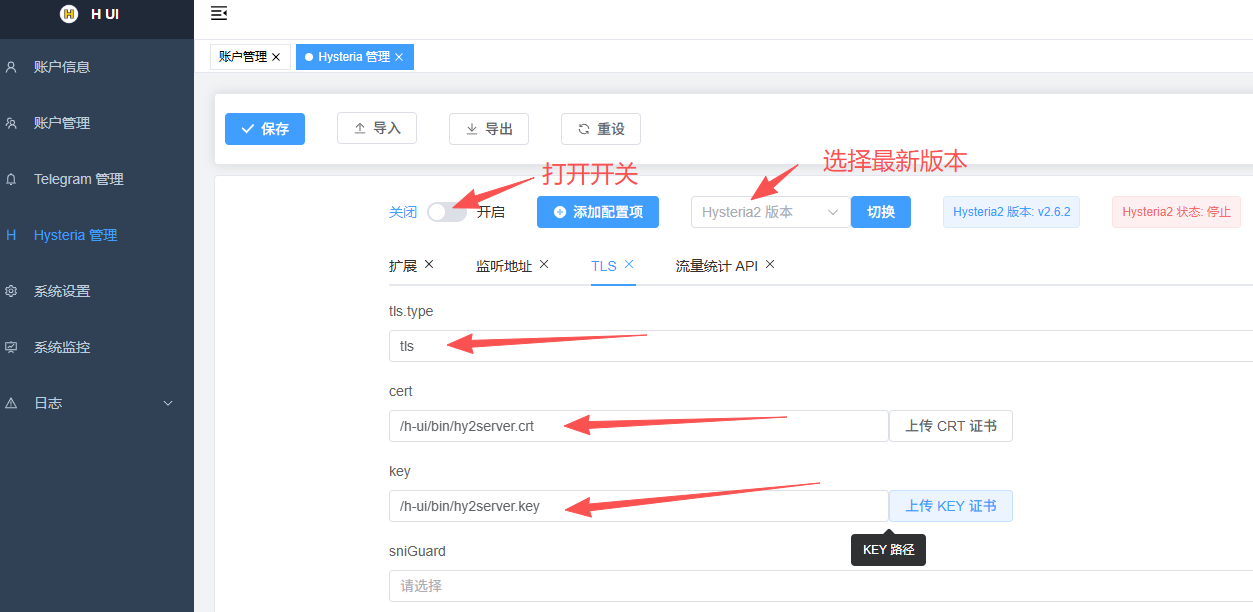
Task: Open Telegram 管理 in the sidebar
Action: 78,179
